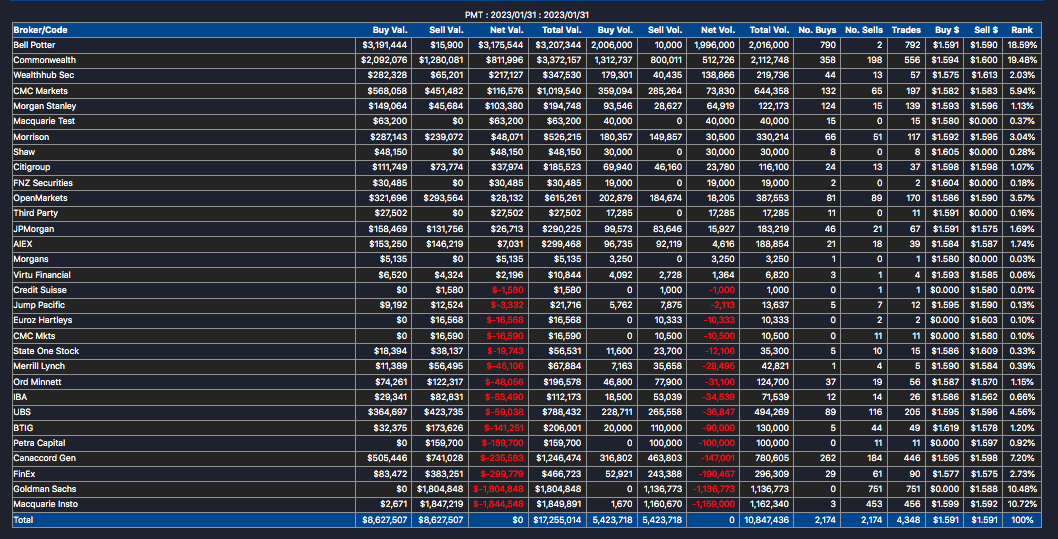Click the Buy $ column header
This screenshot has height=539, width=1058.
[947, 30]
